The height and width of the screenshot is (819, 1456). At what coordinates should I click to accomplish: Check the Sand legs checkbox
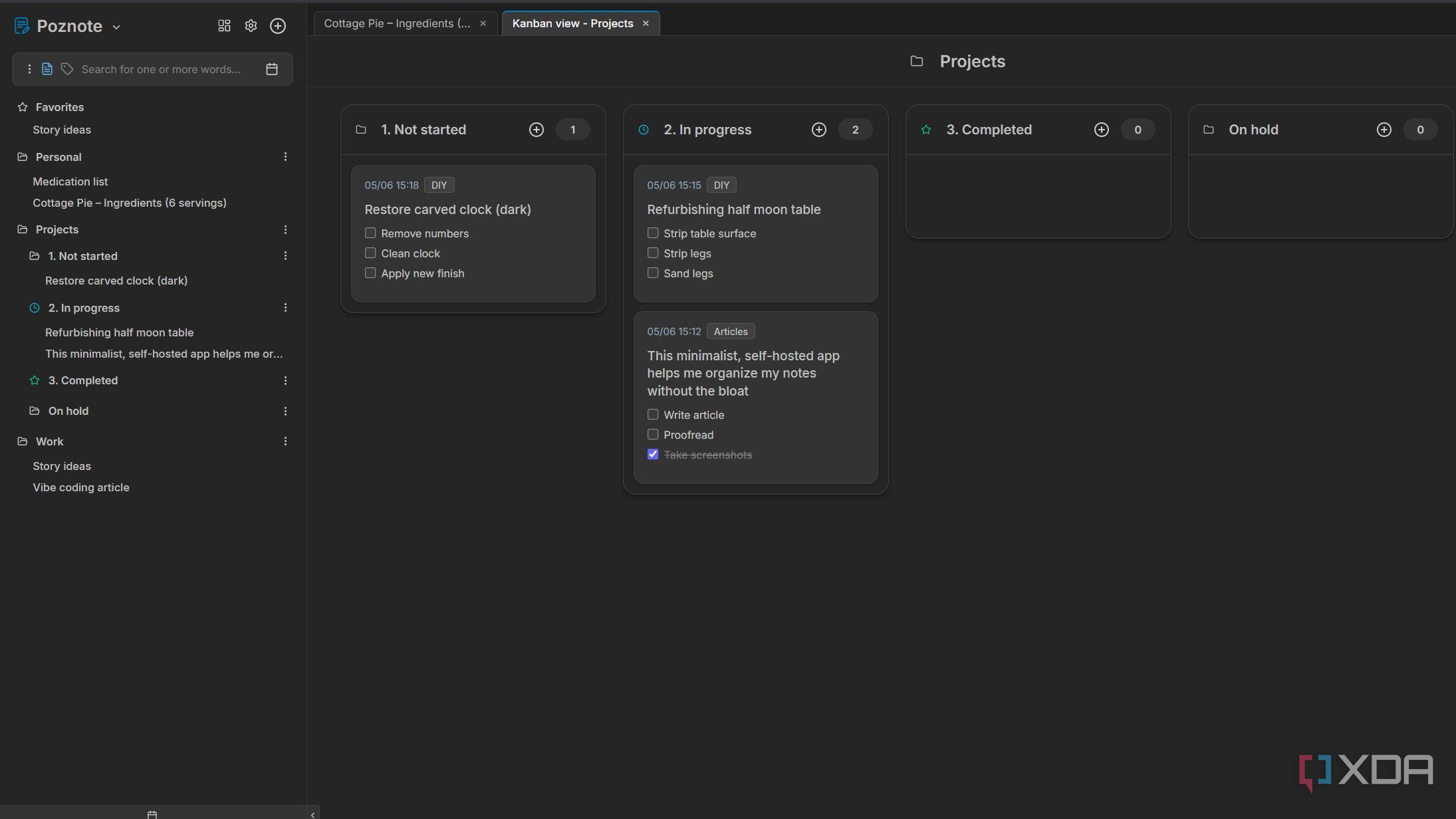[653, 273]
